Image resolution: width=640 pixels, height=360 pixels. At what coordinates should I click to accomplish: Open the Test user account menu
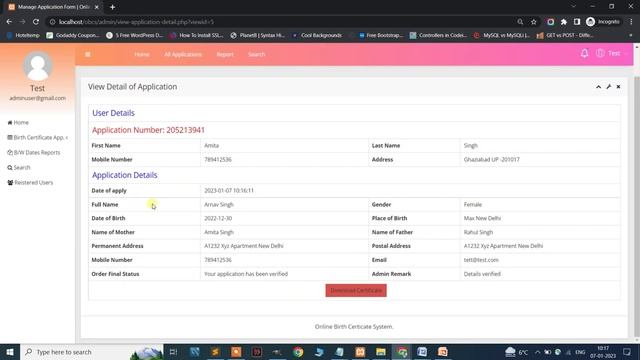tap(611, 53)
